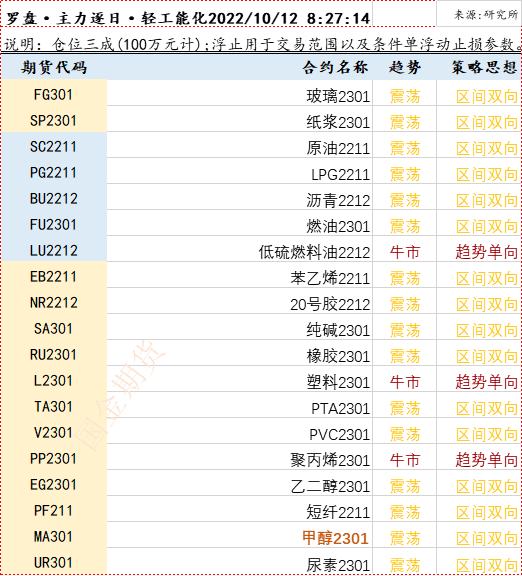
Task: Click the source label 来源:研究所
Action: (x=486, y=15)
